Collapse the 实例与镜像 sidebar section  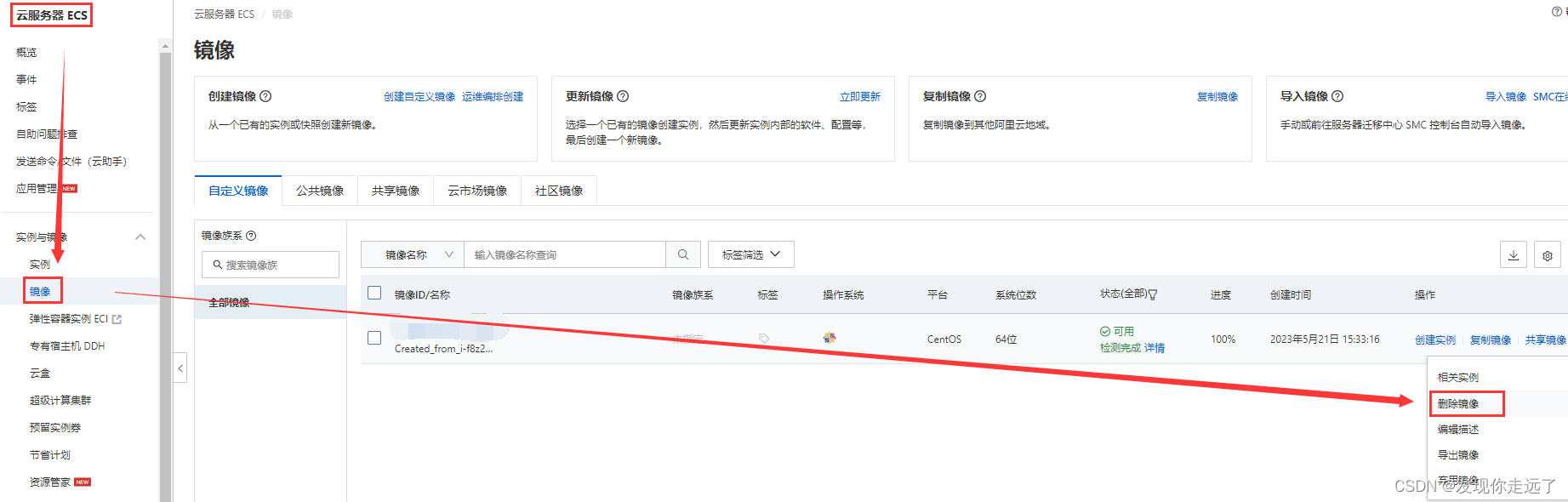(x=140, y=237)
